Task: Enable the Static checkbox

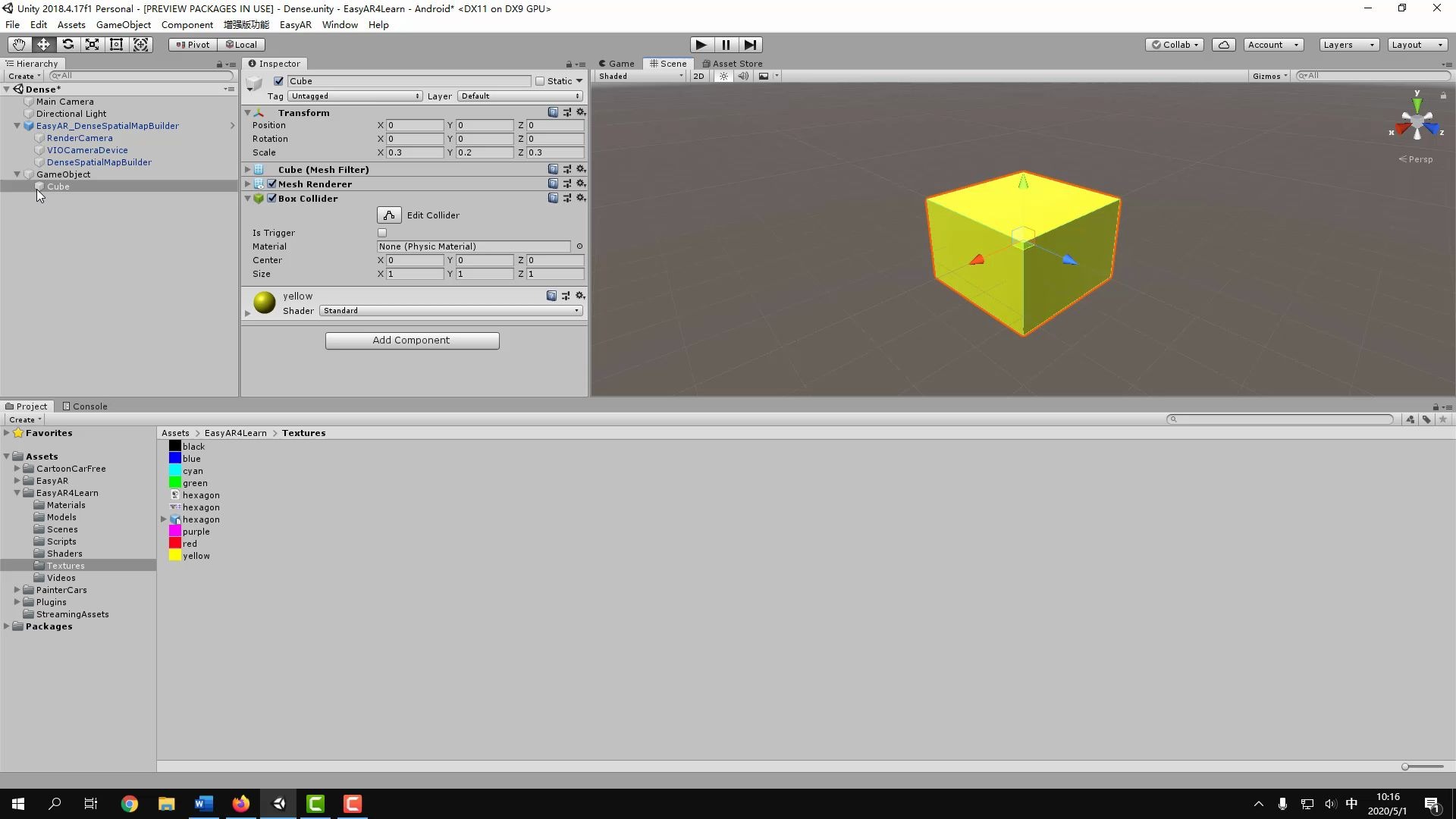Action: [x=540, y=81]
